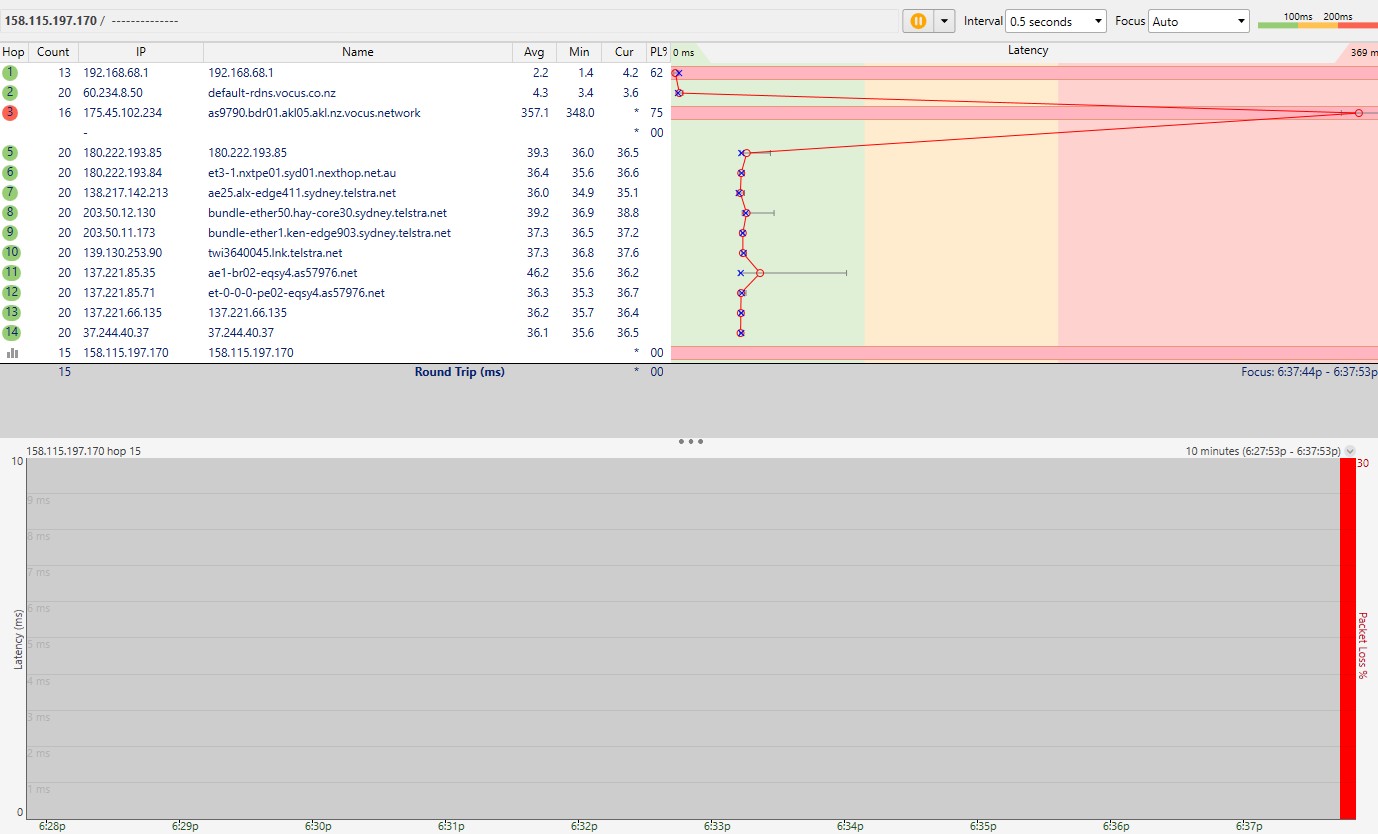
Task: Click the red hop 3 circle icon
Action: 11,113
